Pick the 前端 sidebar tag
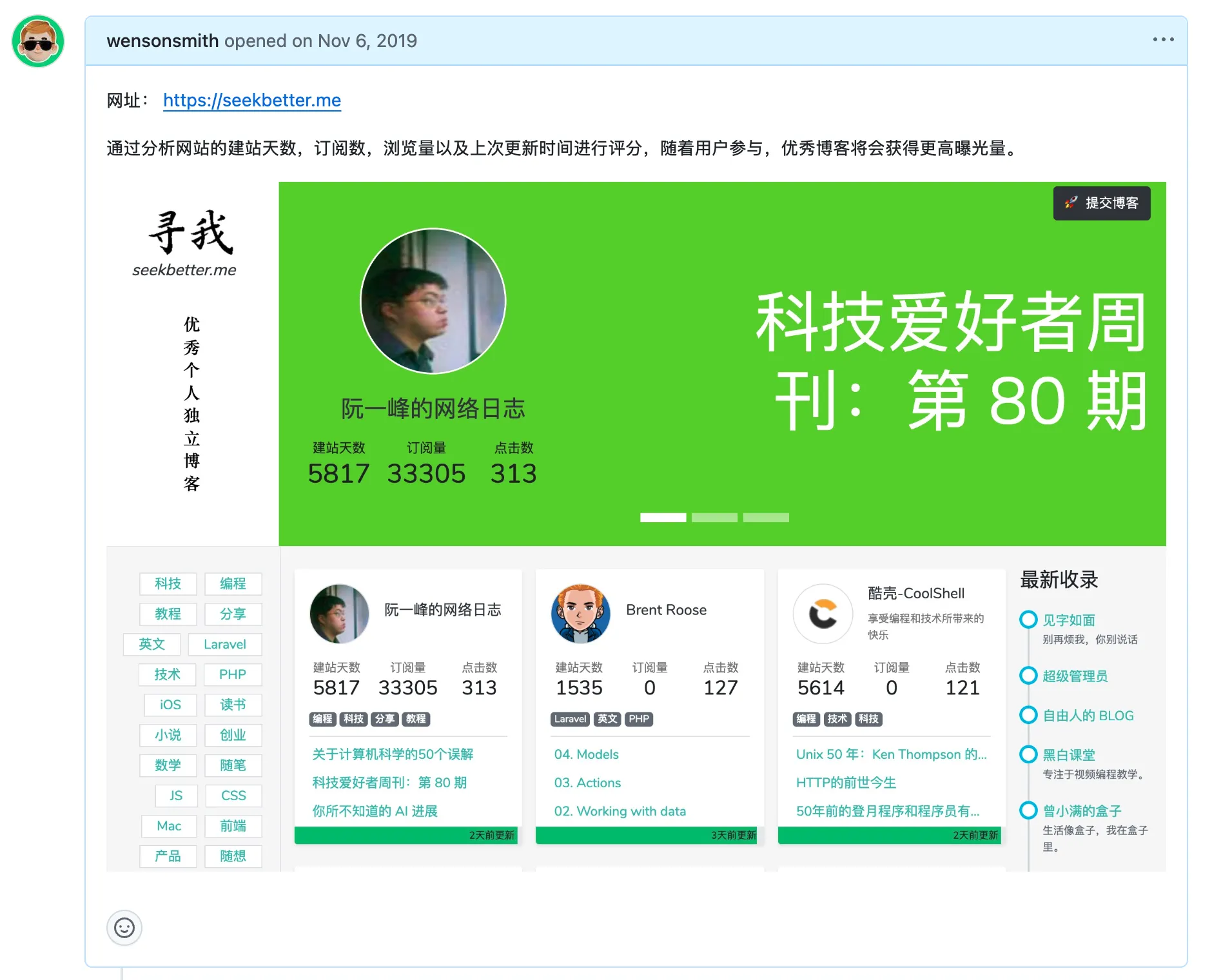 [233, 826]
